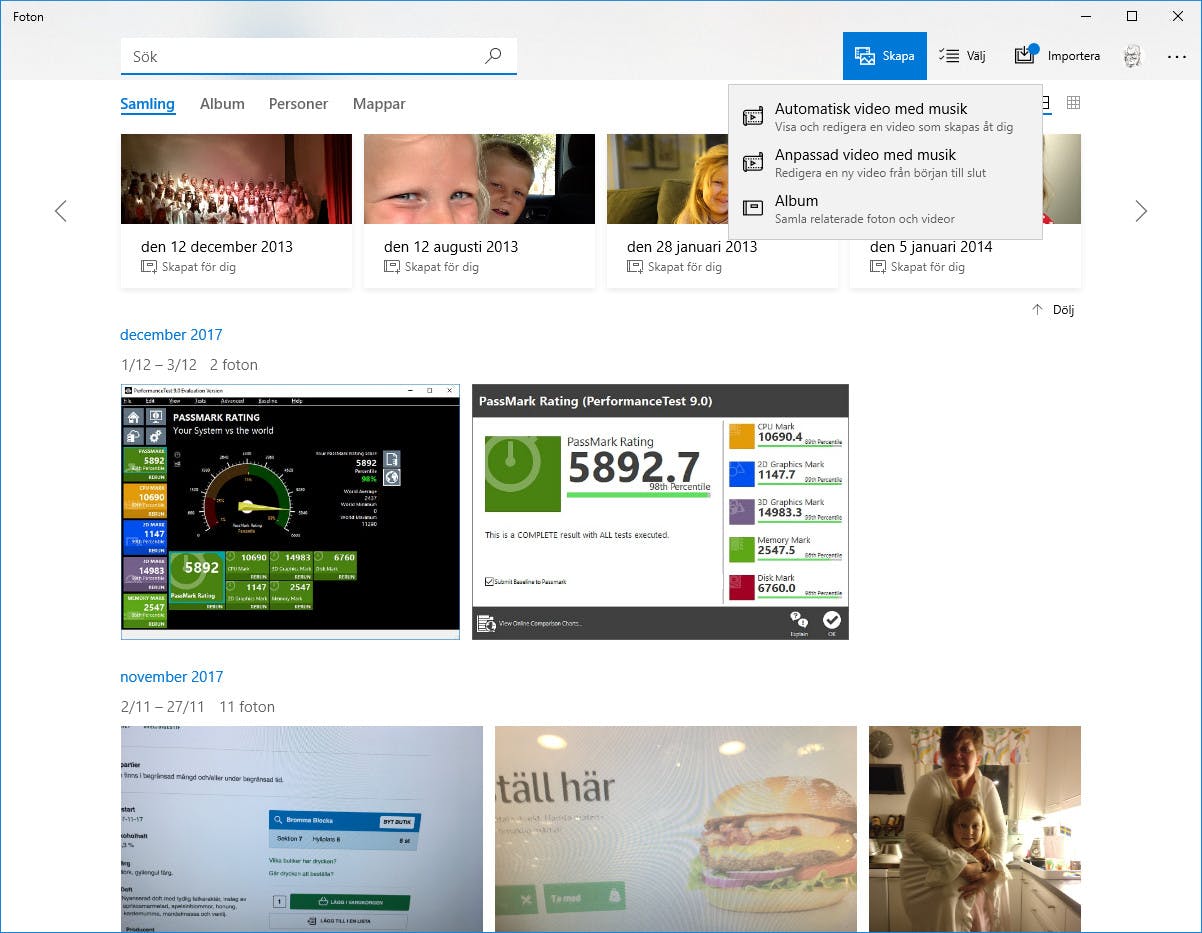Click the Album menu item icon
The width and height of the screenshot is (1202, 933).
pyautogui.click(x=752, y=208)
